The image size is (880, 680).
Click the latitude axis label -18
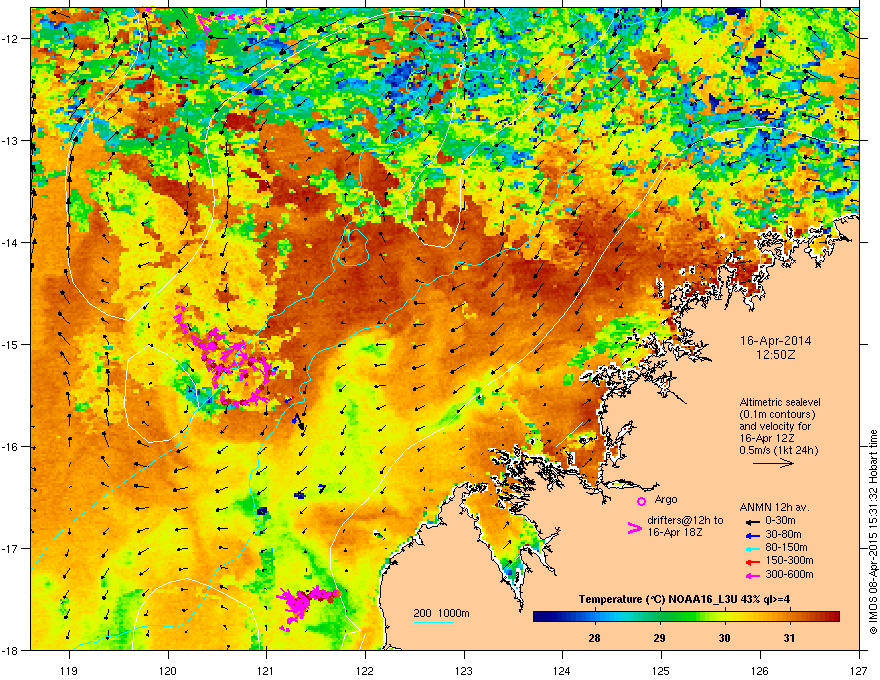(x=10, y=650)
